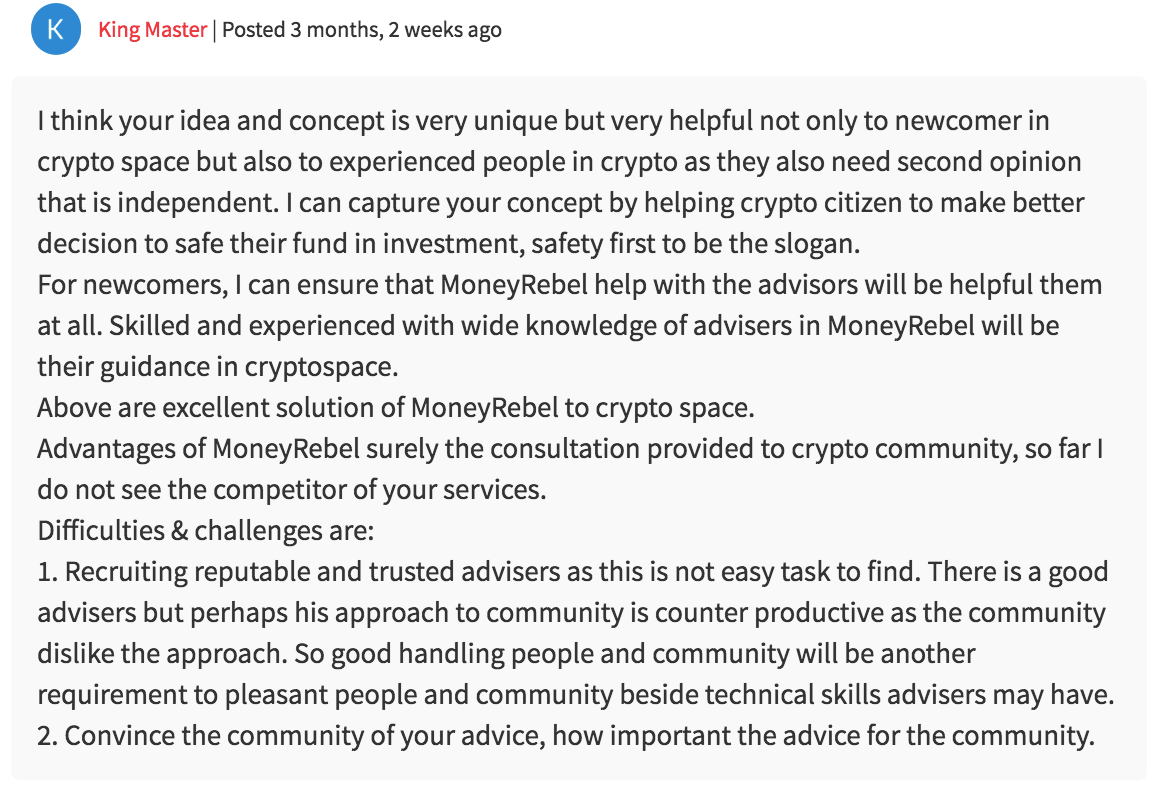Click the numbered point 1. Recruiting reputable

pyautogui.click(x=572, y=572)
